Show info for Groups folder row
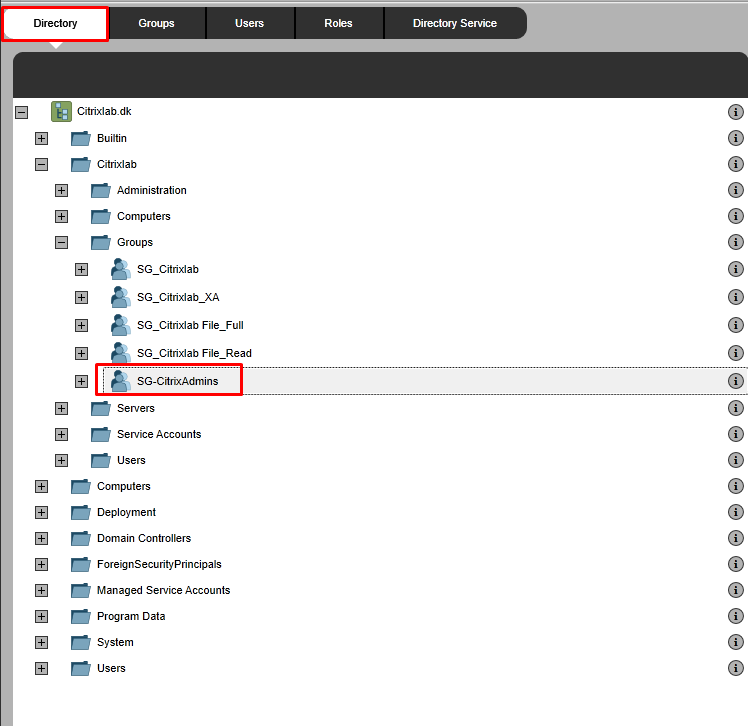 coord(736,242)
